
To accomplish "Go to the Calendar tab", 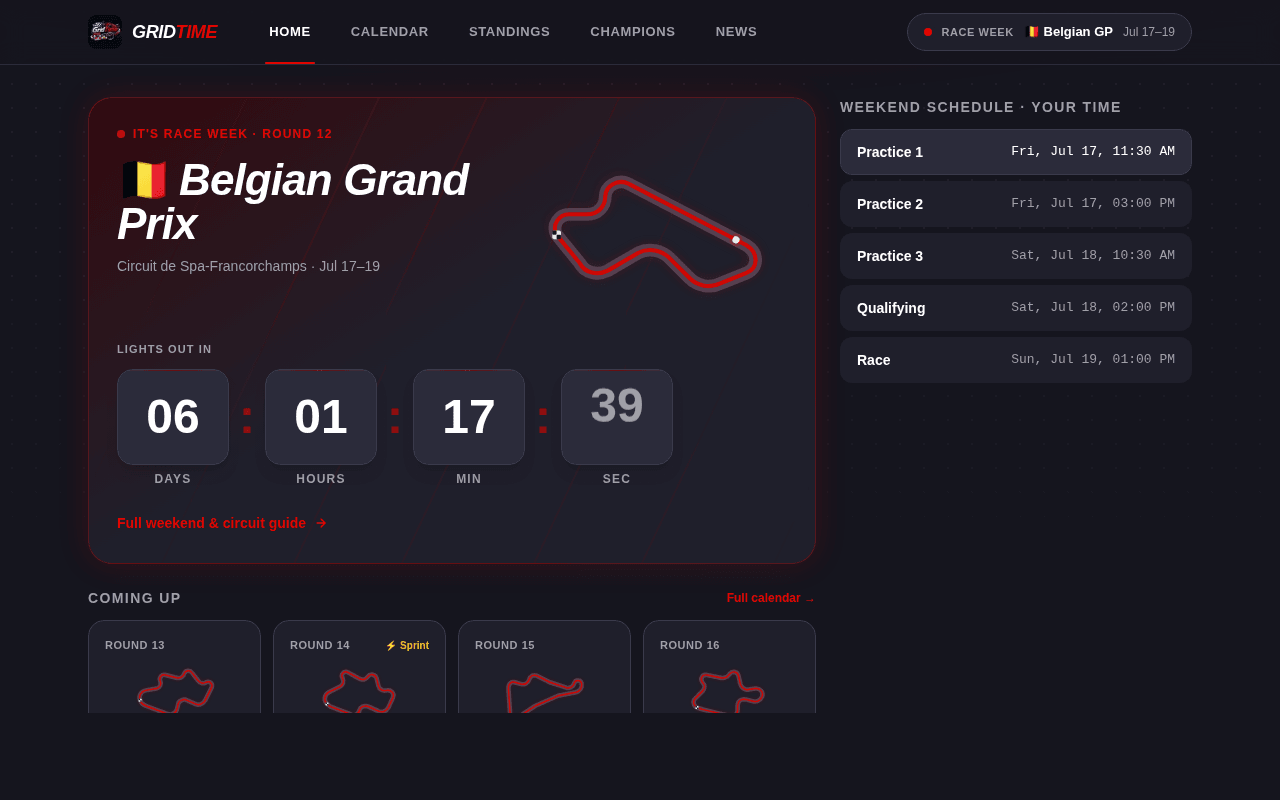I will 390,32.
